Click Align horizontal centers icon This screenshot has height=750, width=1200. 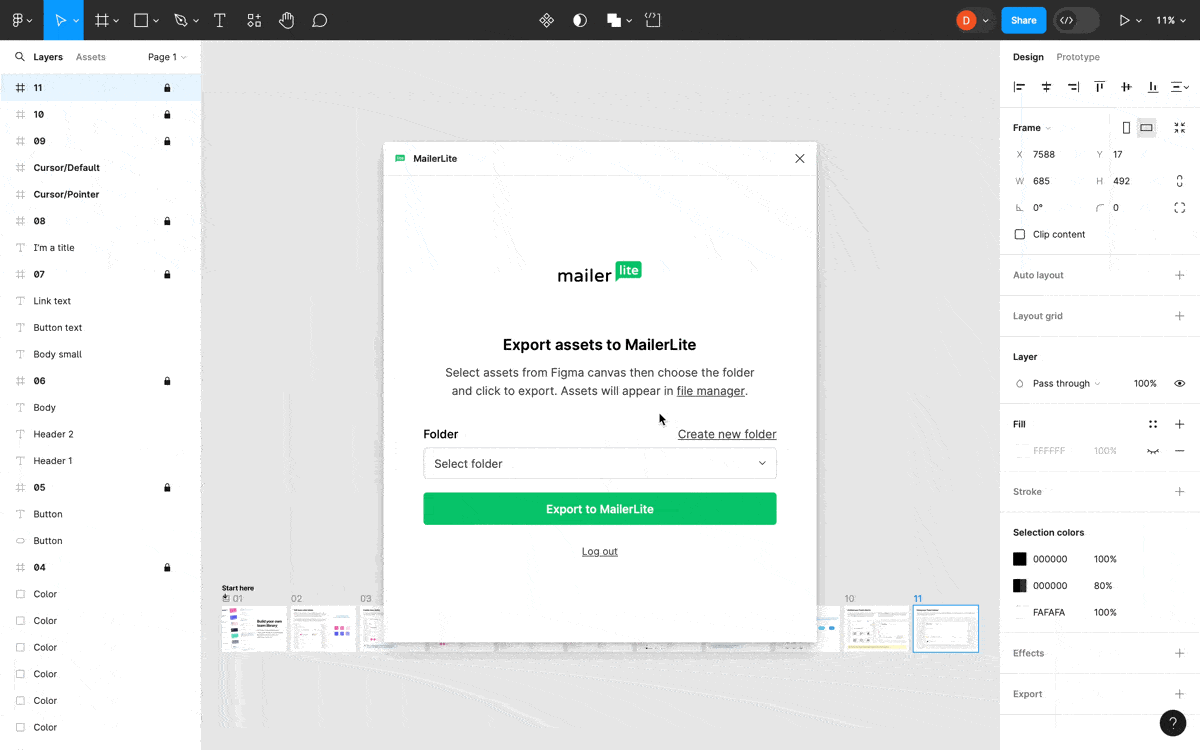click(1046, 87)
